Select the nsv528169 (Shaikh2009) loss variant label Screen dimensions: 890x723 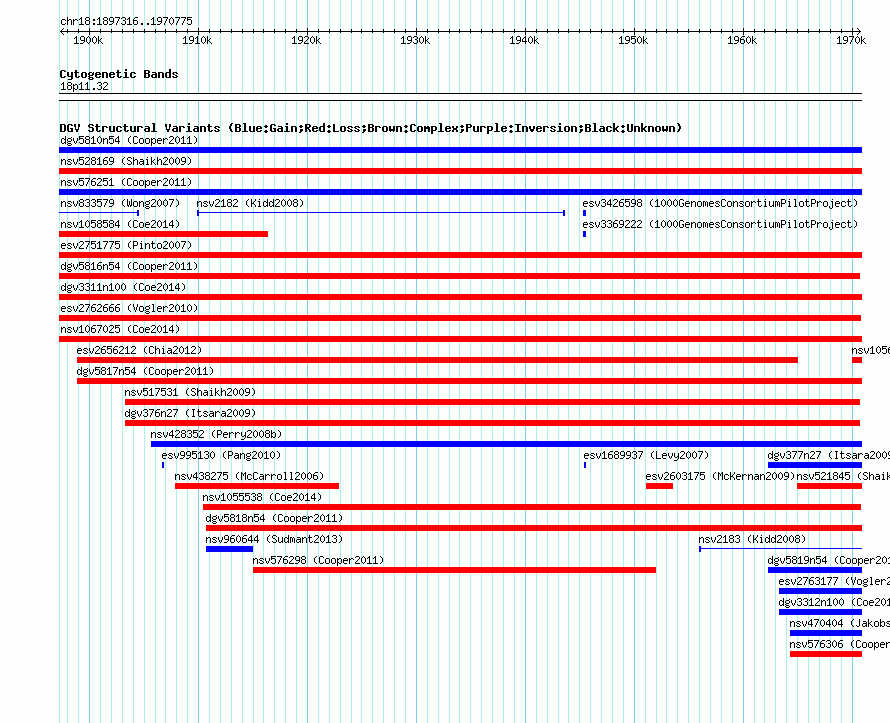(x=126, y=161)
